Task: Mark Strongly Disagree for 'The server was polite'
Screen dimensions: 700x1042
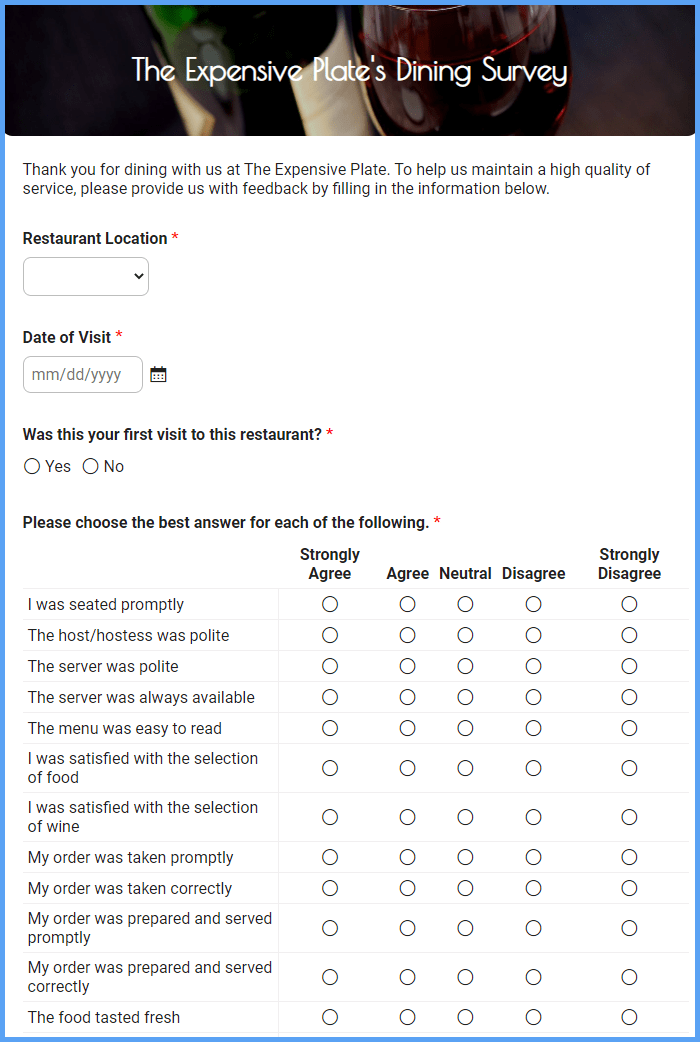Action: (629, 666)
